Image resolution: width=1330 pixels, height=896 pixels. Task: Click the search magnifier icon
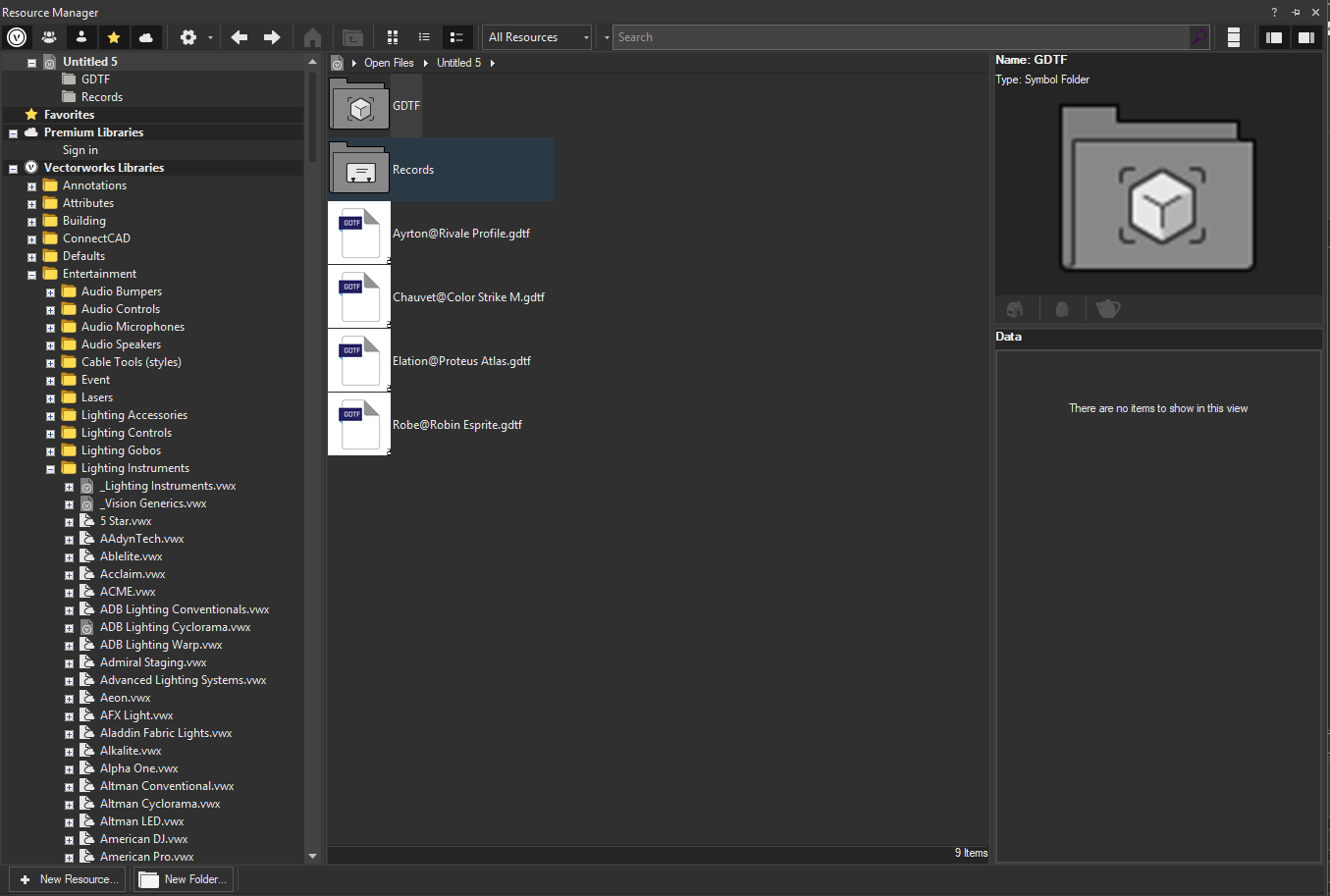coord(1199,37)
